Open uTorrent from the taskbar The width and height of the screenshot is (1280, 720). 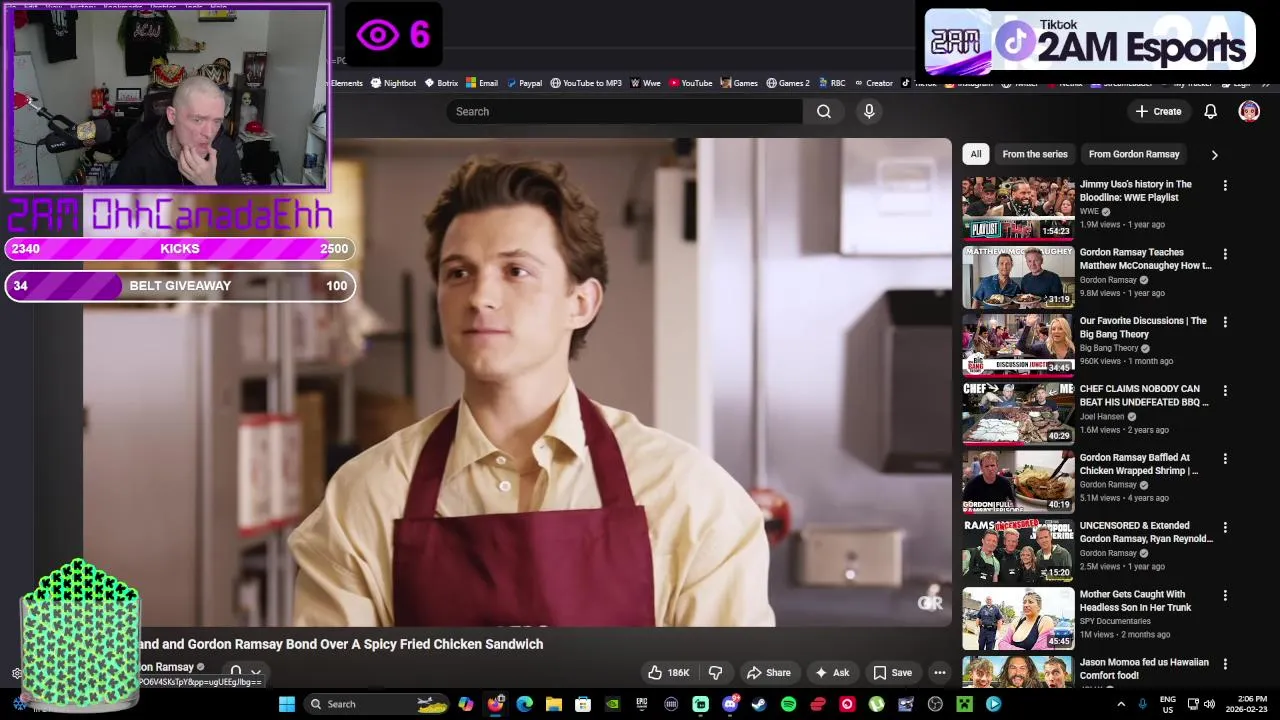(x=877, y=704)
